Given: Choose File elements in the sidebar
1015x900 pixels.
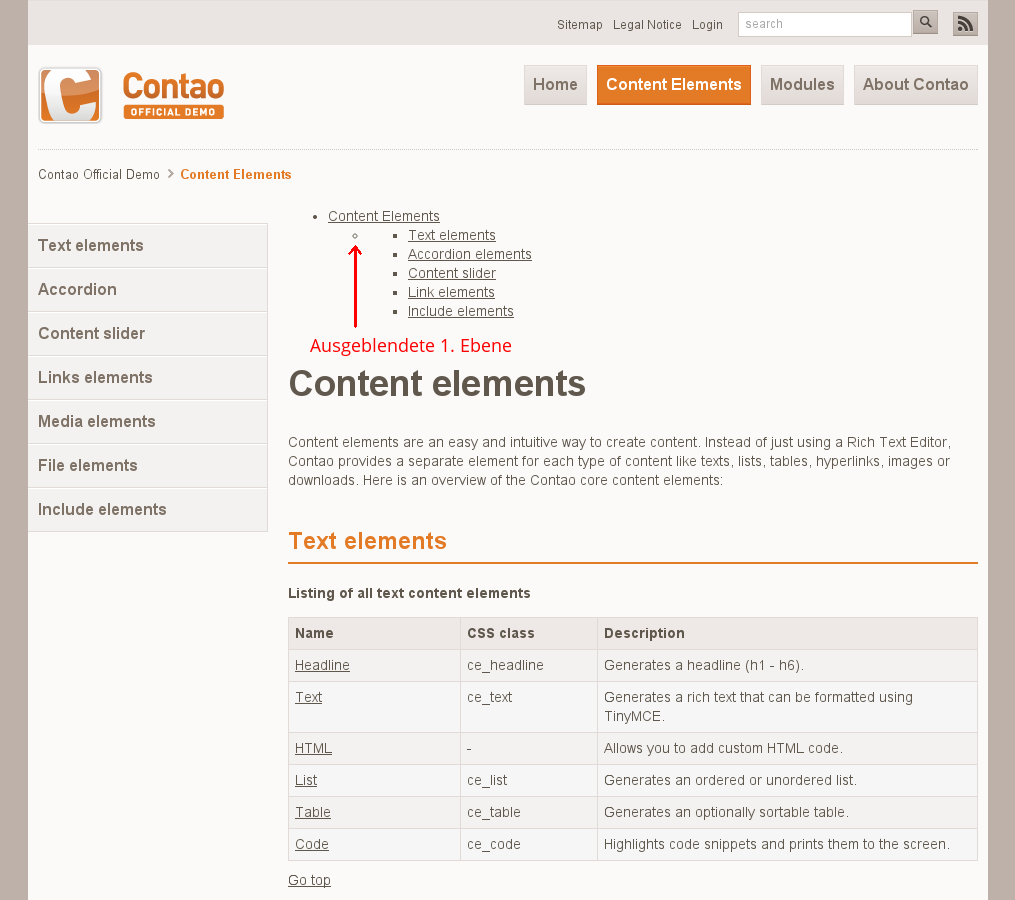Looking at the screenshot, I should (x=88, y=466).
